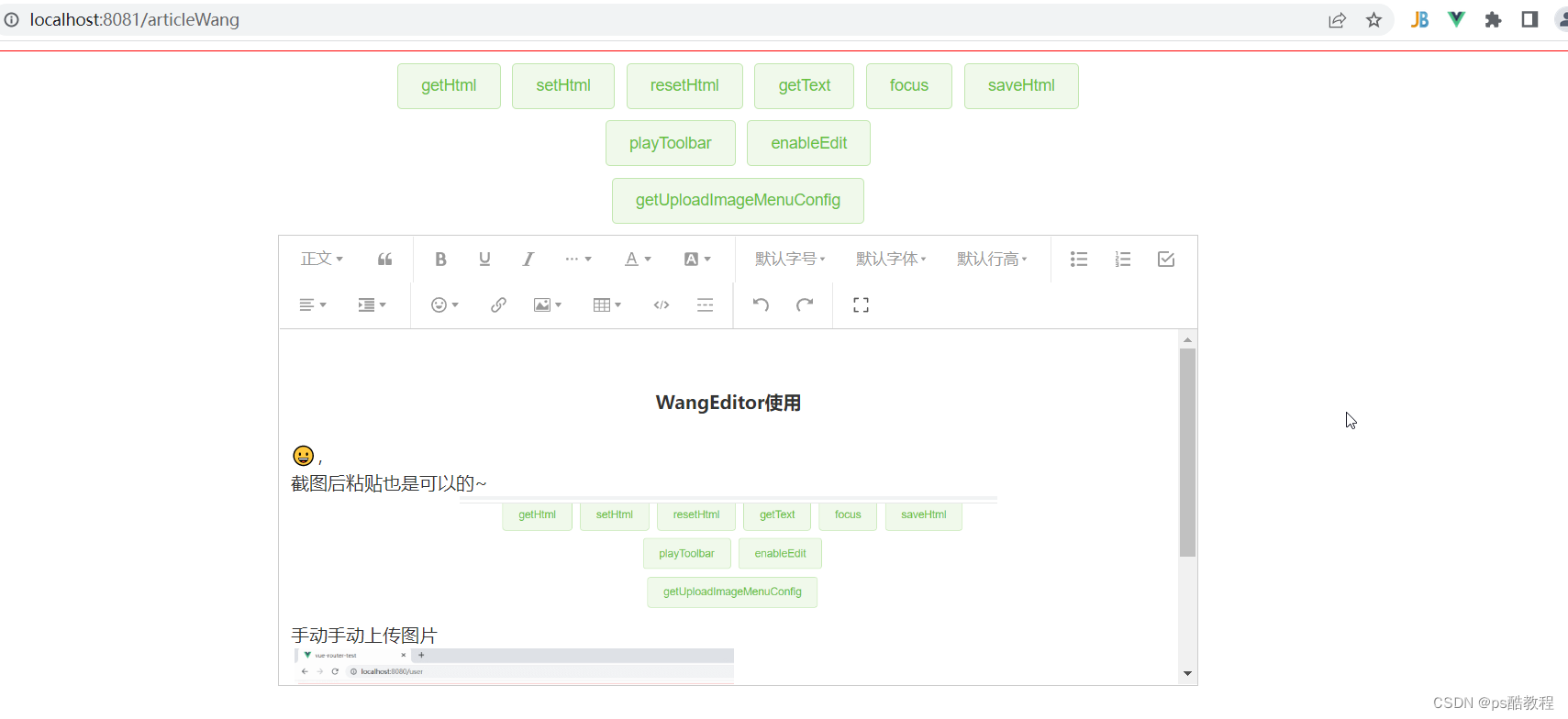Image resolution: width=1568 pixels, height=719 pixels.
Task: Open the browser extensions puzzle menu
Action: (x=1493, y=20)
